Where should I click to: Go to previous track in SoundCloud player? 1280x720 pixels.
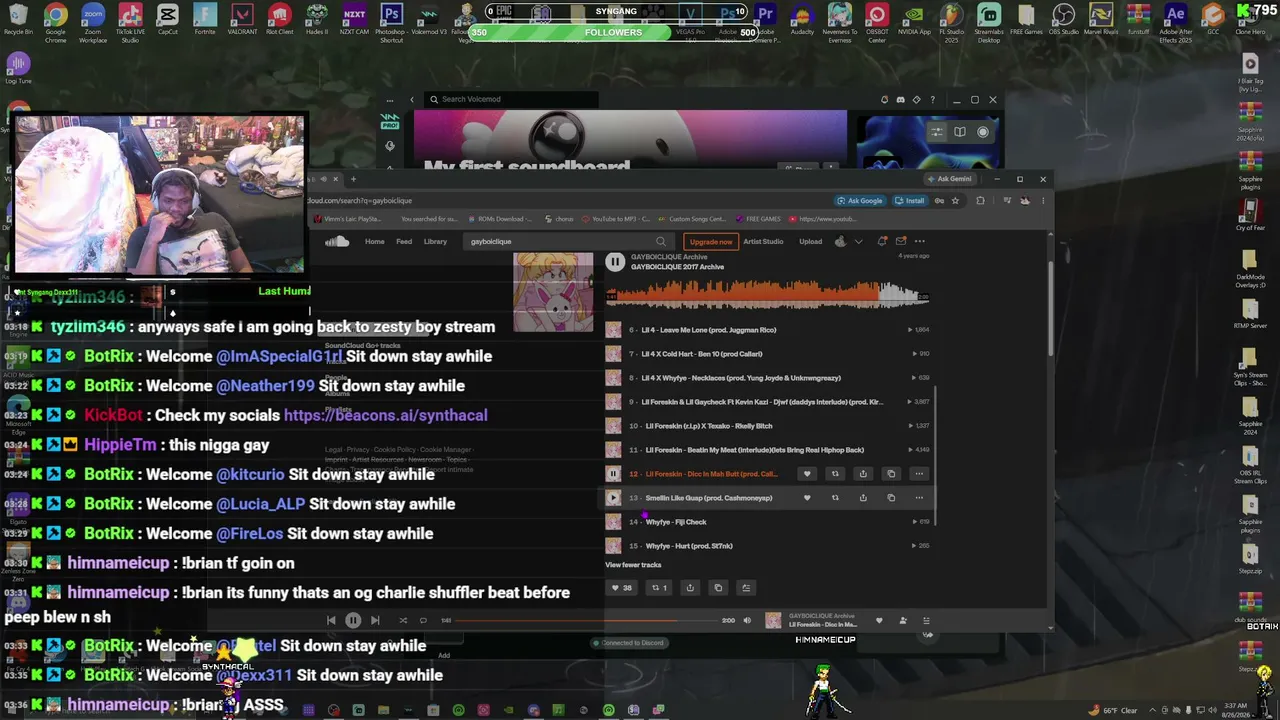331,620
